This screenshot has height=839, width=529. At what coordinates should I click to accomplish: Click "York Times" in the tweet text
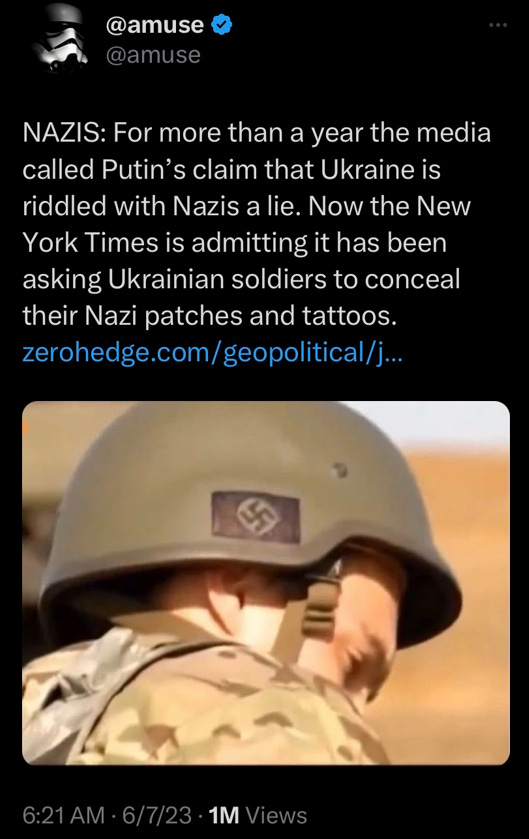tap(90, 242)
